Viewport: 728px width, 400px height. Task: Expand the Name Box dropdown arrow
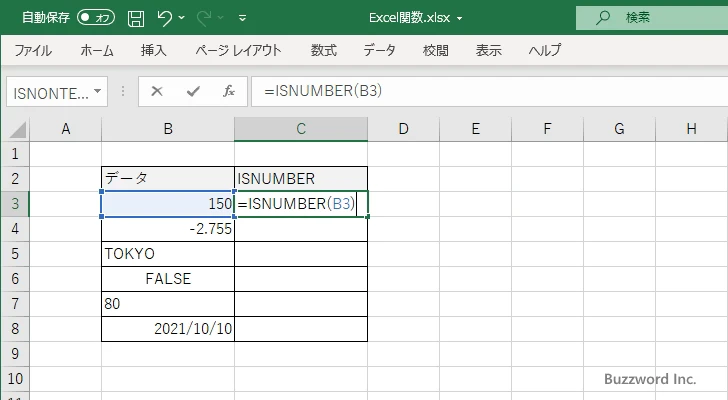tap(98, 91)
